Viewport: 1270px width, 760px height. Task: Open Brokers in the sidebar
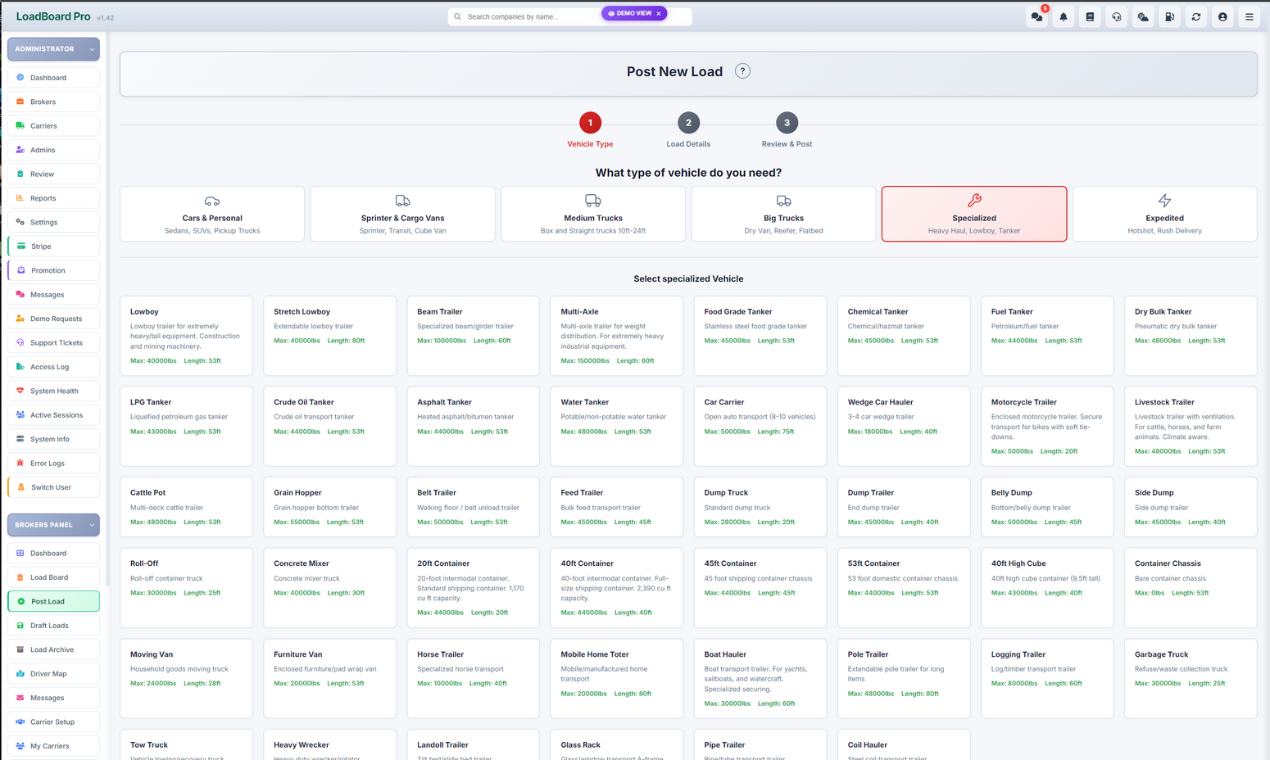[x=53, y=101]
